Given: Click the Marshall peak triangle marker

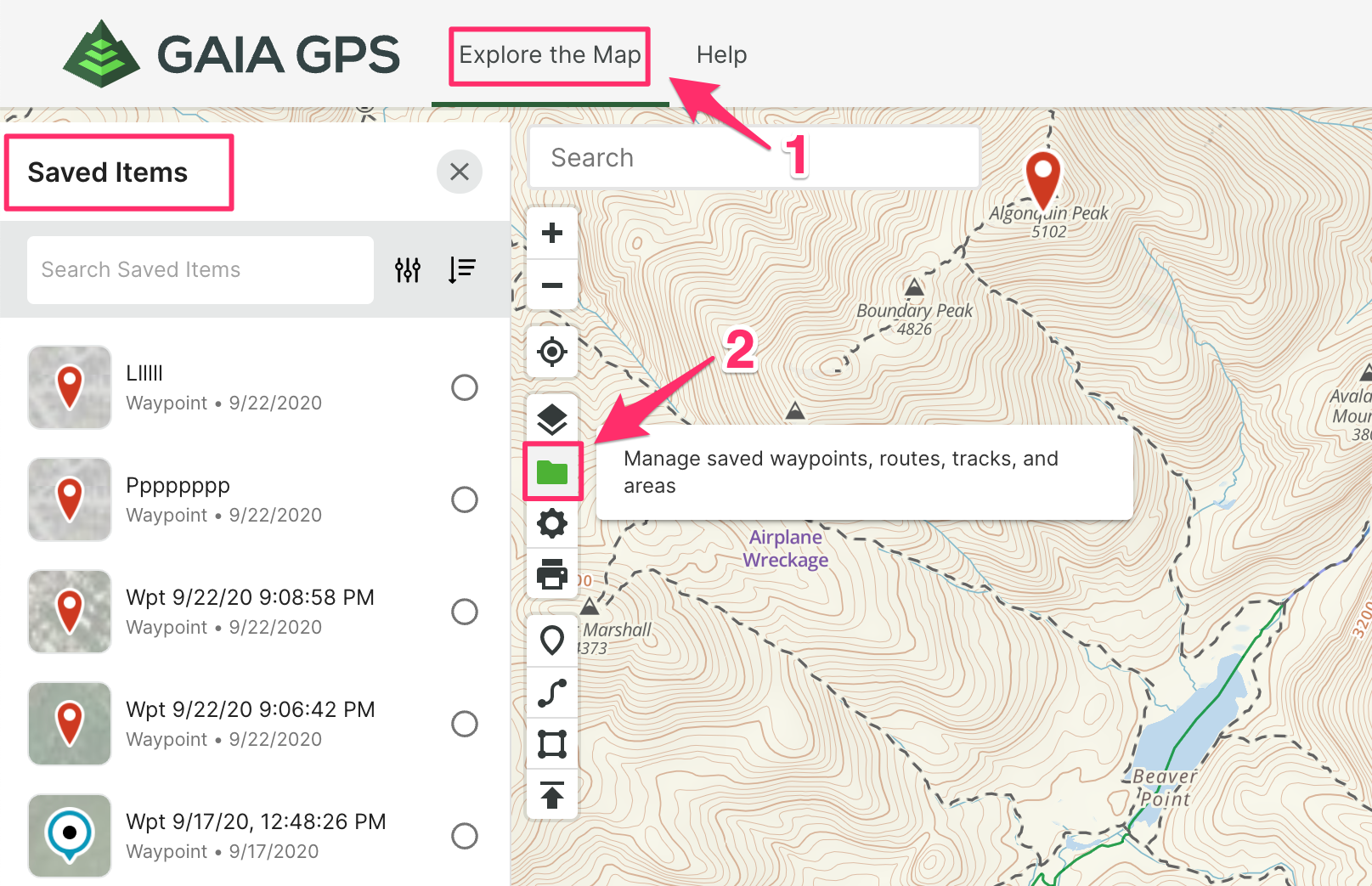Looking at the screenshot, I should (x=590, y=607).
